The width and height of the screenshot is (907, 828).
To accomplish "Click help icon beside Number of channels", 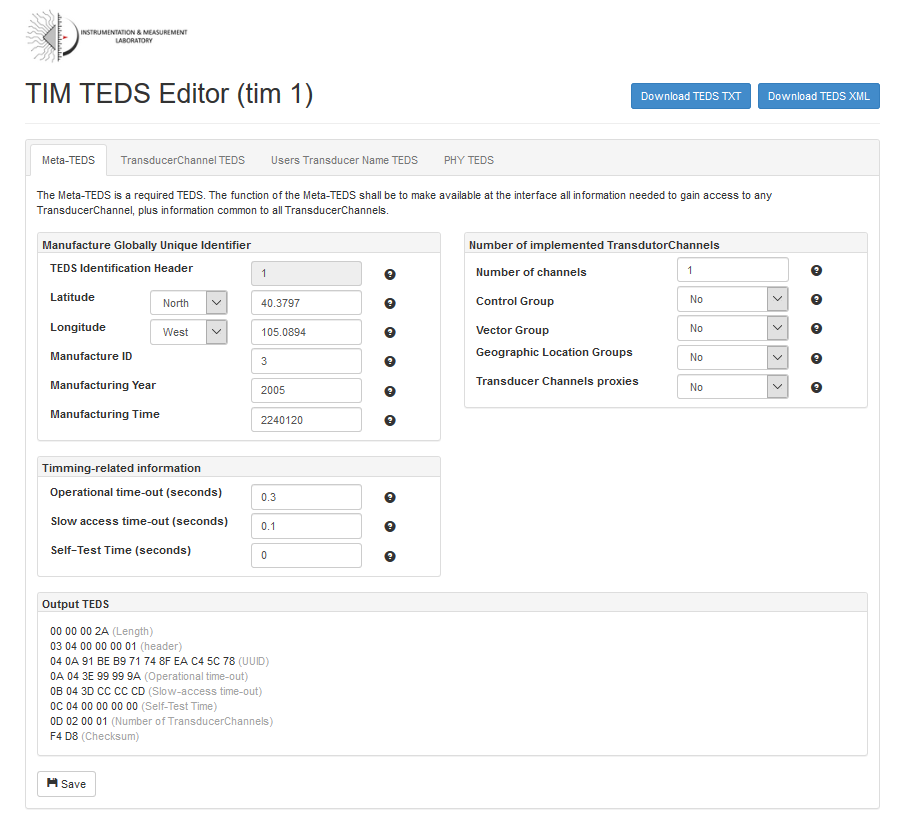I will [816, 270].
